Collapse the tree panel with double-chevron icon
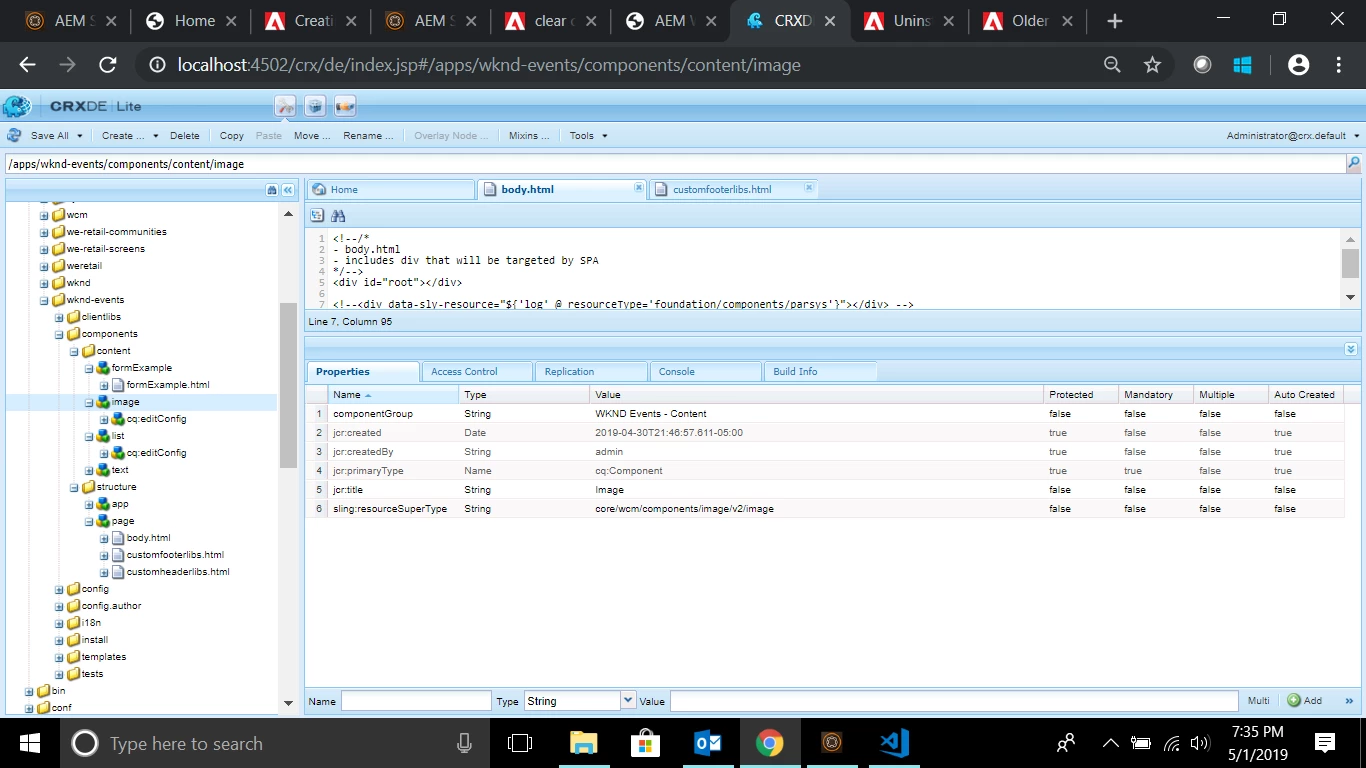This screenshot has width=1366, height=768. [288, 190]
